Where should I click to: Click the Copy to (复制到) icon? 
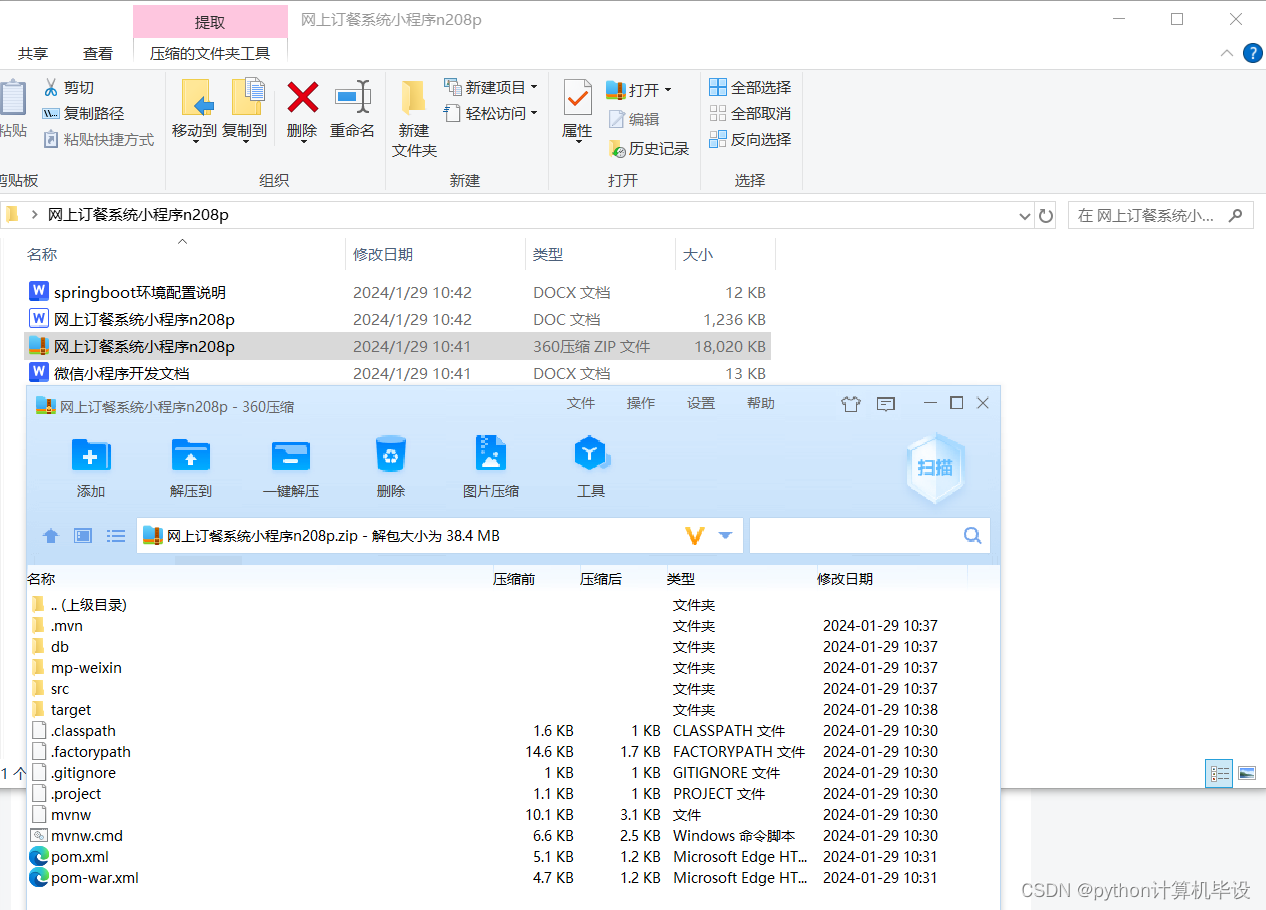tap(246, 98)
